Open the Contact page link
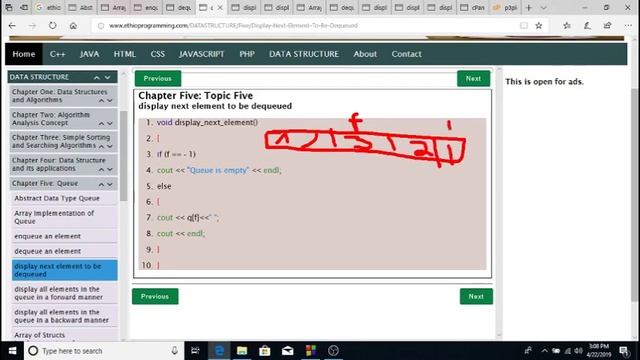This screenshot has height=360, width=640. [x=407, y=54]
